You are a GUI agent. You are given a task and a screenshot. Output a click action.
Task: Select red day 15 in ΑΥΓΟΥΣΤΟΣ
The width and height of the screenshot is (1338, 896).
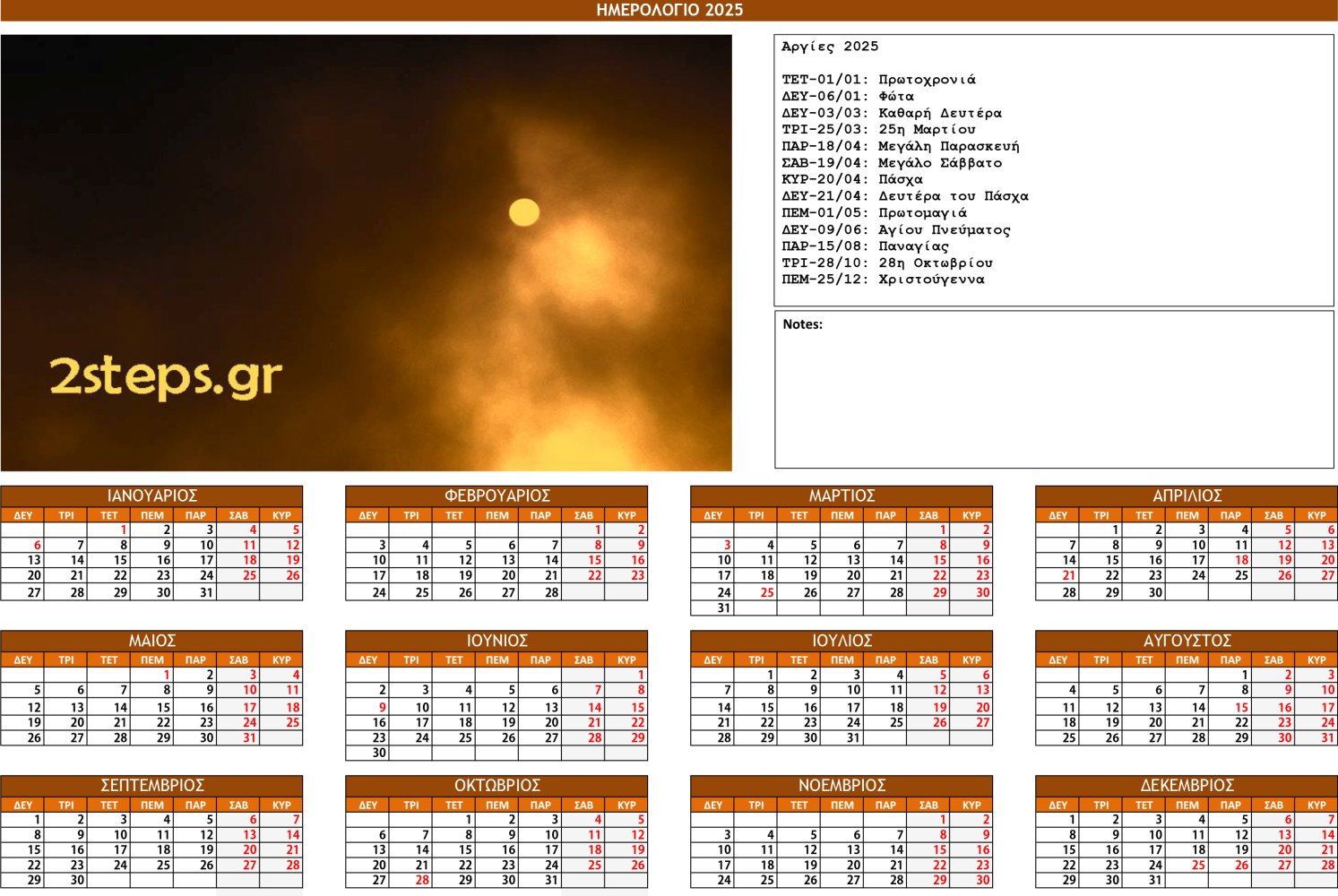click(1230, 707)
